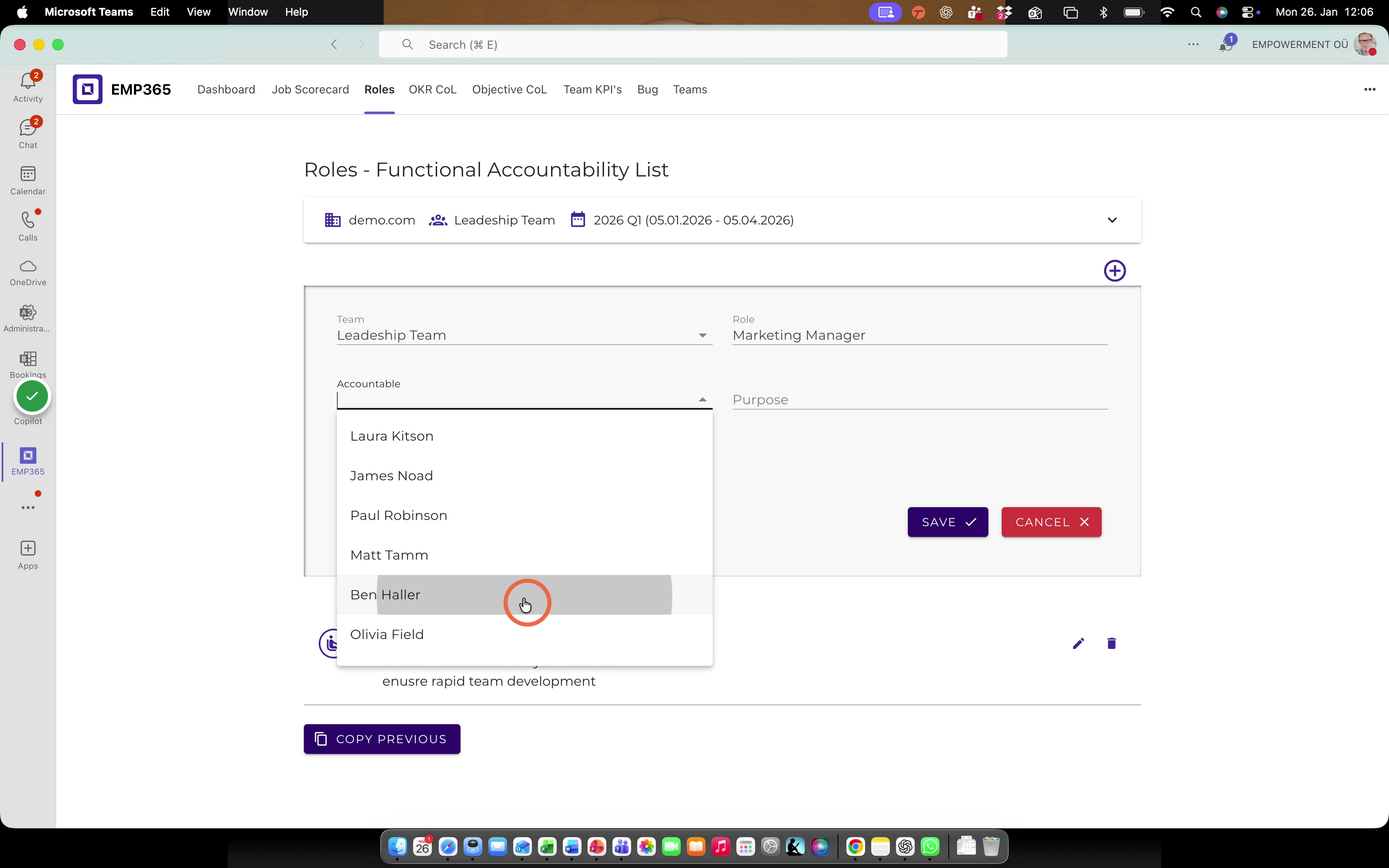The width and height of the screenshot is (1389, 868).
Task: Go back with the left arrow
Action: click(334, 44)
